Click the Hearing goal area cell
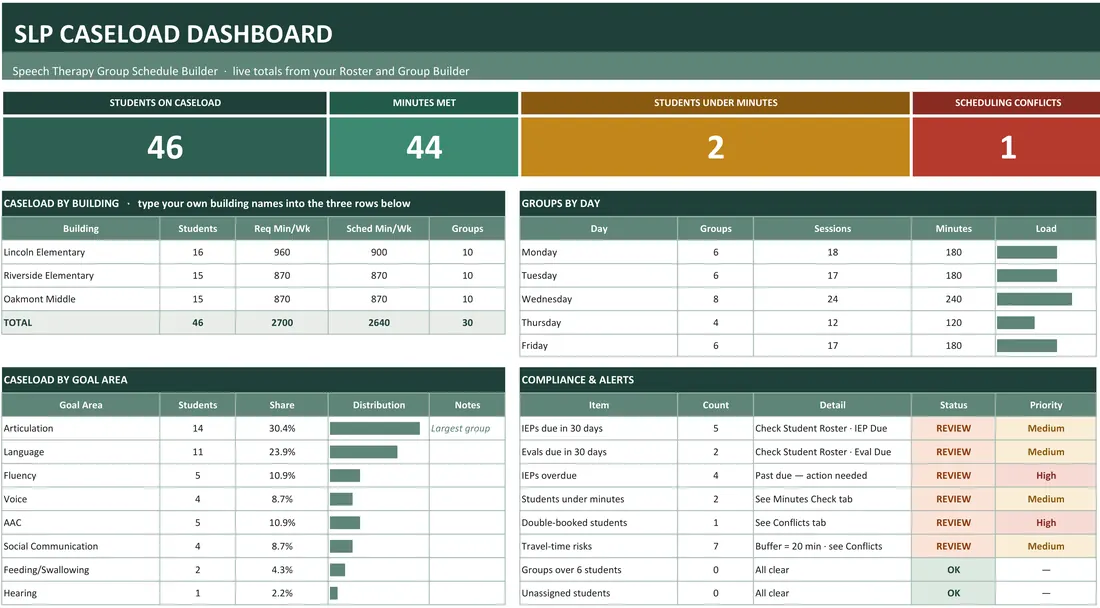 click(80, 593)
